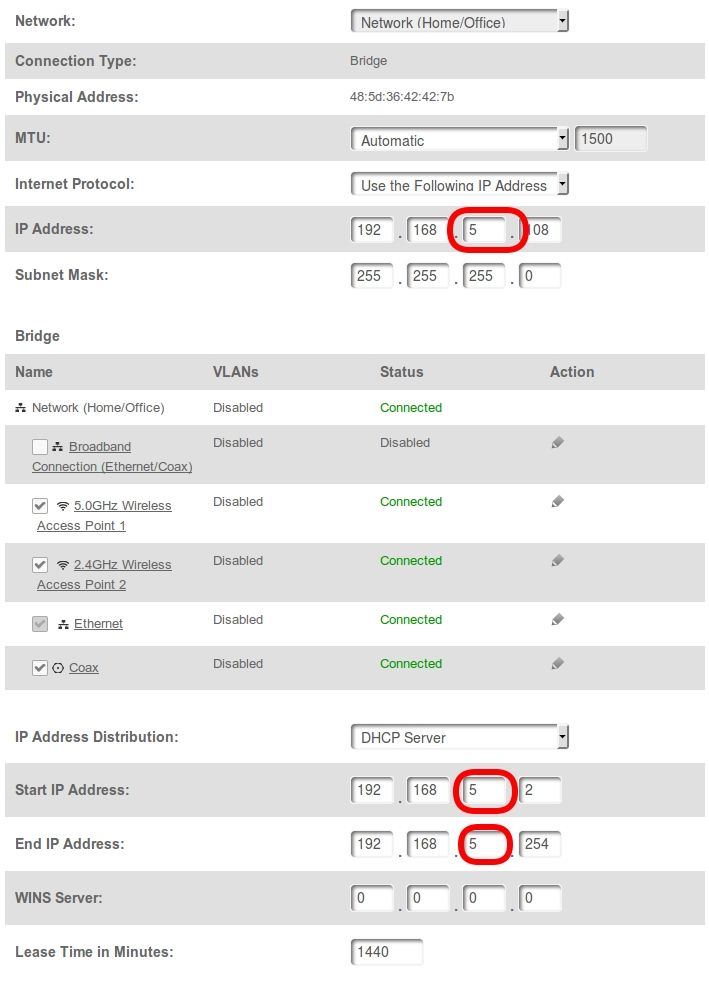709x985 pixels.
Task: Click the edit pencil for Ethernet row
Action: [x=558, y=620]
